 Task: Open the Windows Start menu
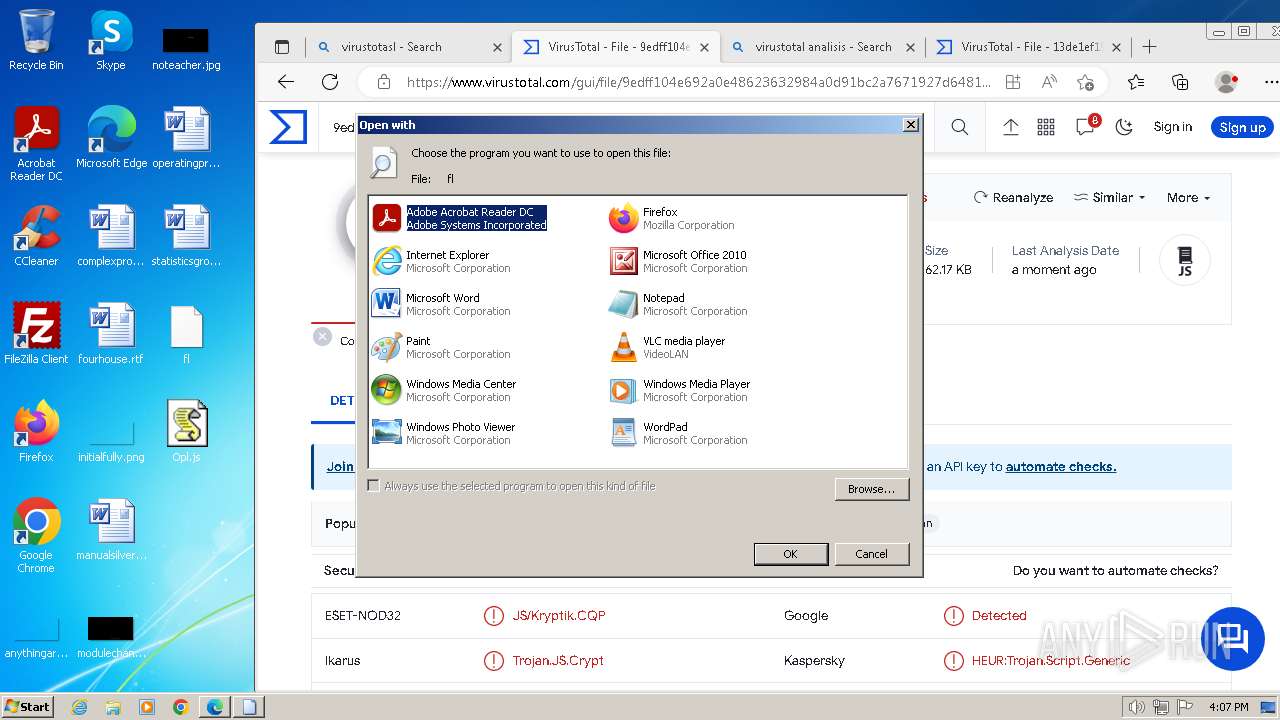[27, 707]
